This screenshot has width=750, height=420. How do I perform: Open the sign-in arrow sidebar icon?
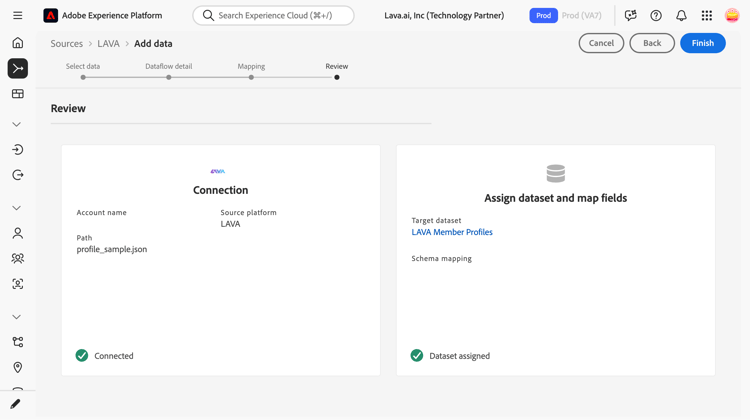[x=18, y=150]
